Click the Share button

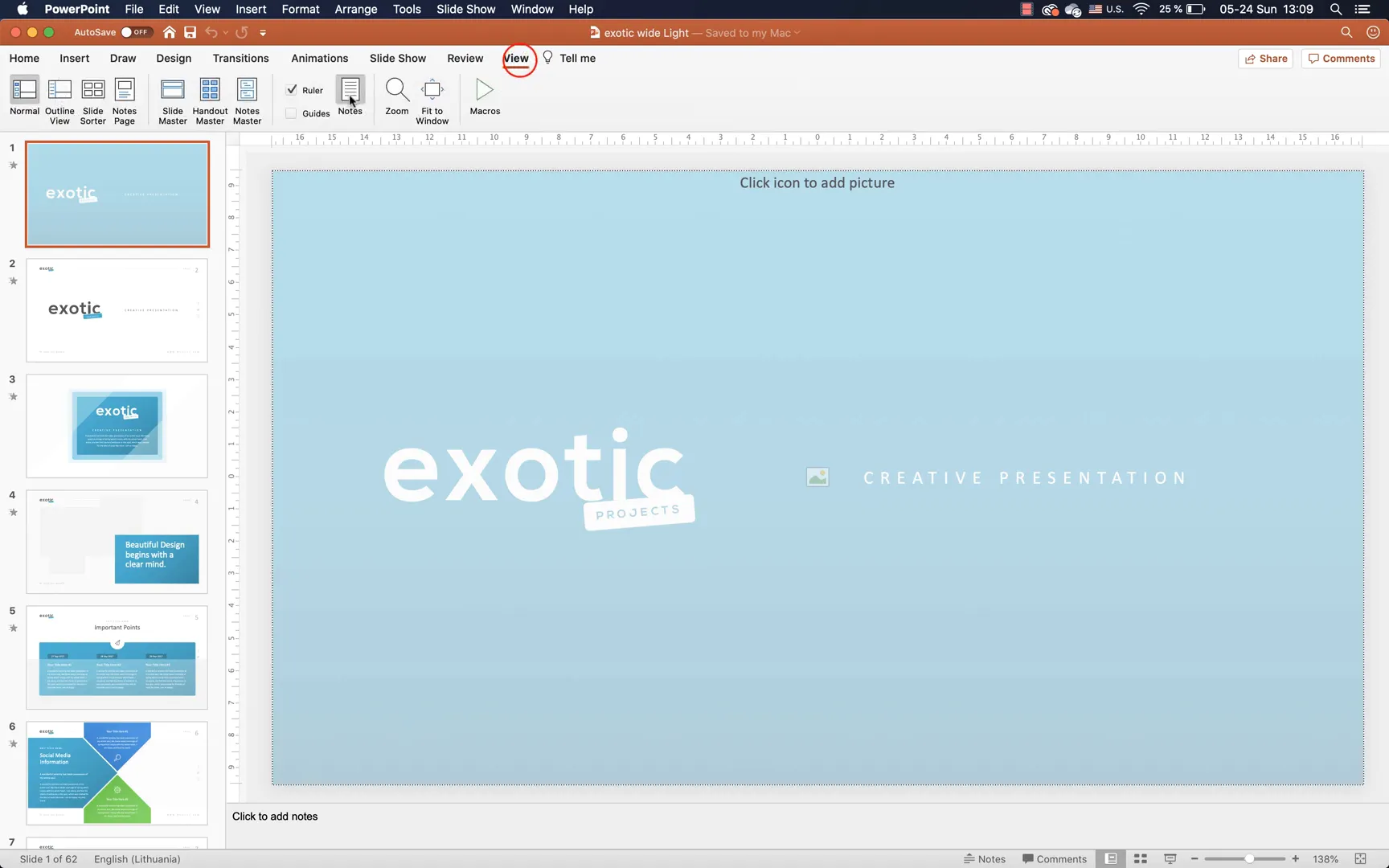pos(1264,58)
